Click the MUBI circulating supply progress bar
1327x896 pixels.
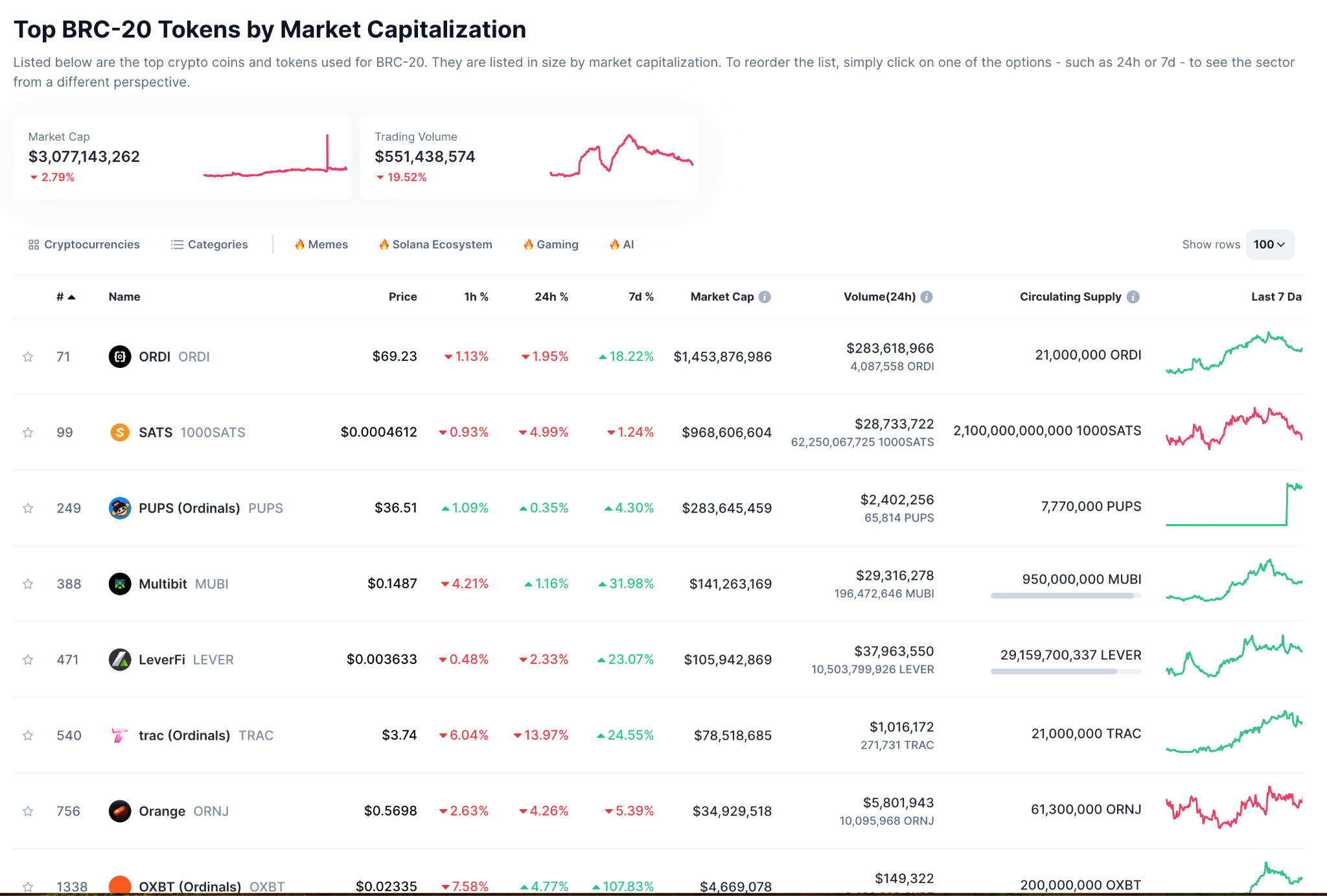tap(1066, 595)
